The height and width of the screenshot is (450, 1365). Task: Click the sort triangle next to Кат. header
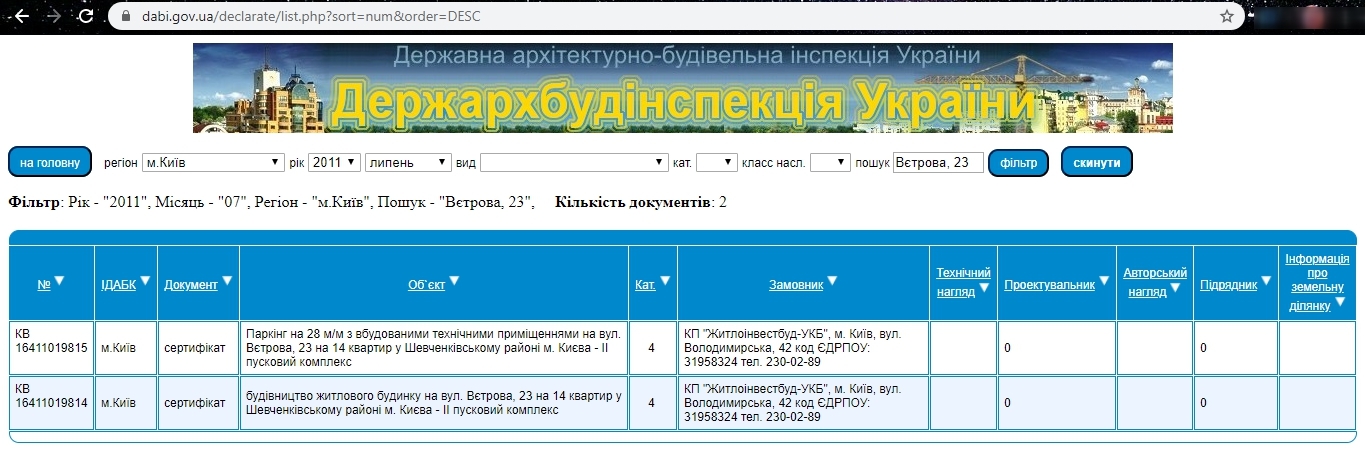(x=665, y=281)
